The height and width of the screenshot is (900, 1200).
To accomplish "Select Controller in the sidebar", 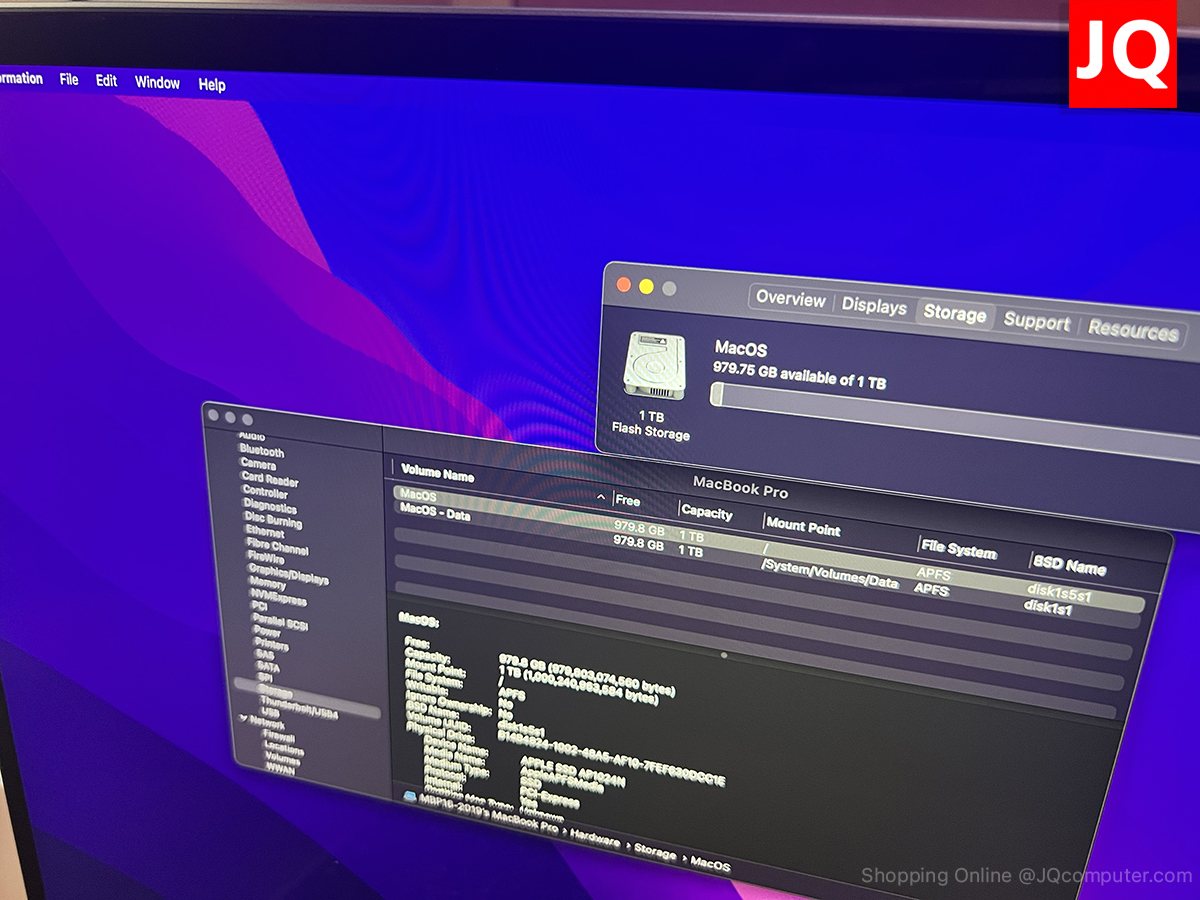I will [x=265, y=492].
